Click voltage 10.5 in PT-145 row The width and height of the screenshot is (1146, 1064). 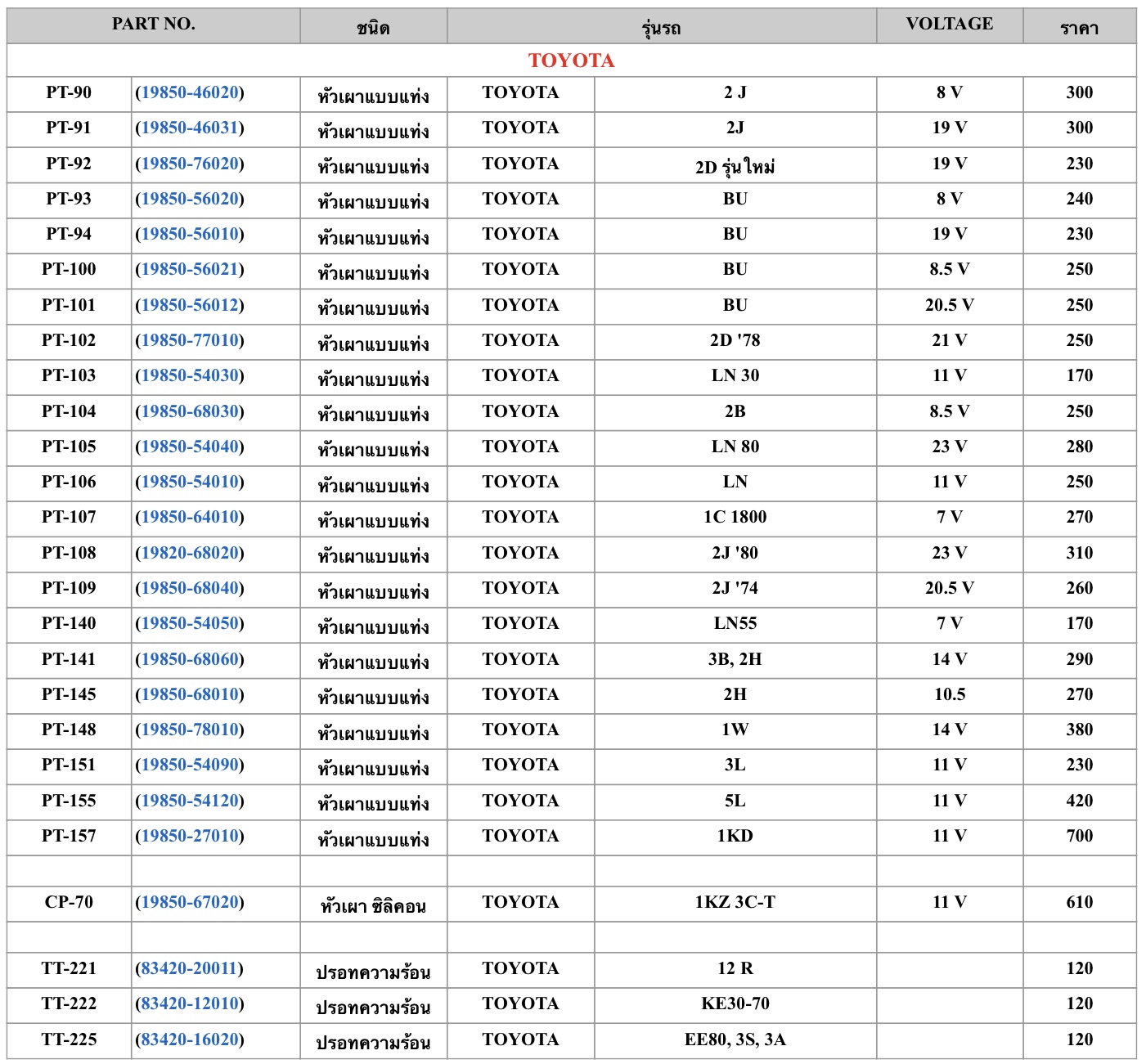click(950, 694)
